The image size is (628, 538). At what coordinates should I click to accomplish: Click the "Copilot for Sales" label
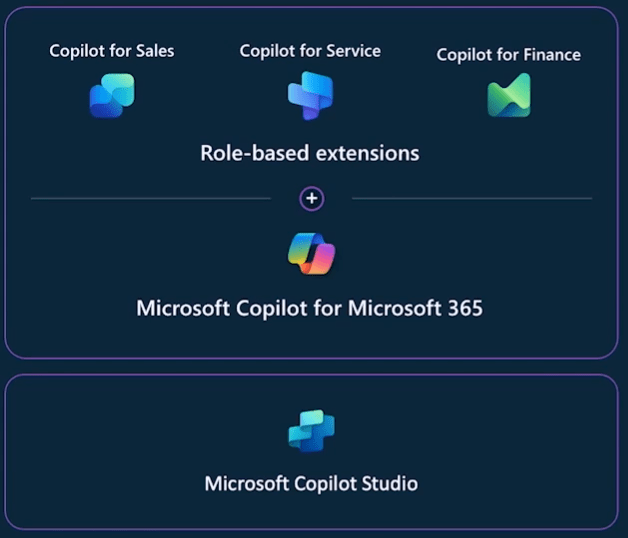(111, 50)
